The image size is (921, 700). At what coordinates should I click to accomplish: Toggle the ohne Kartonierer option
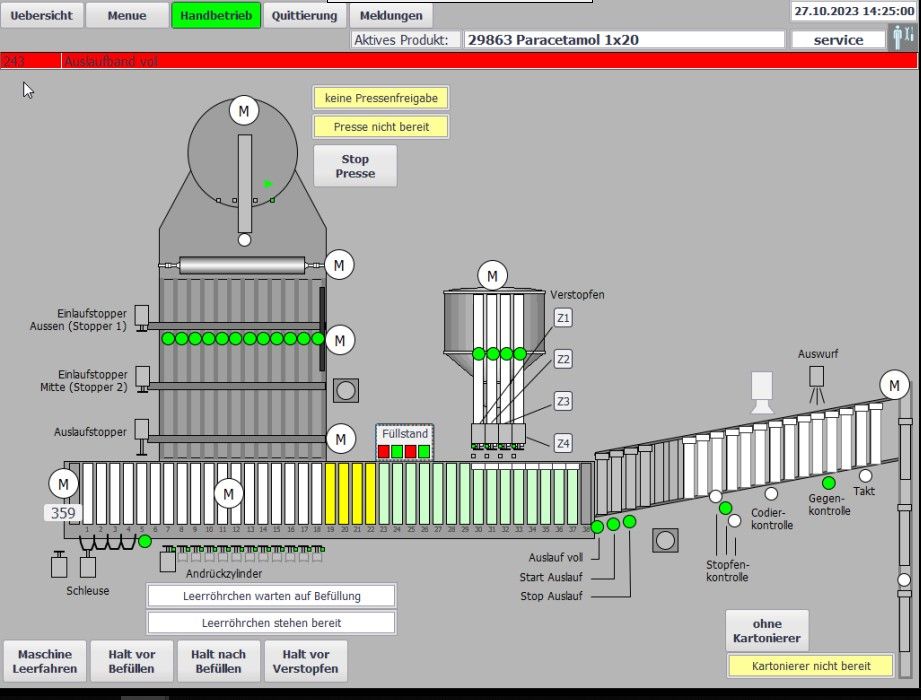click(767, 631)
